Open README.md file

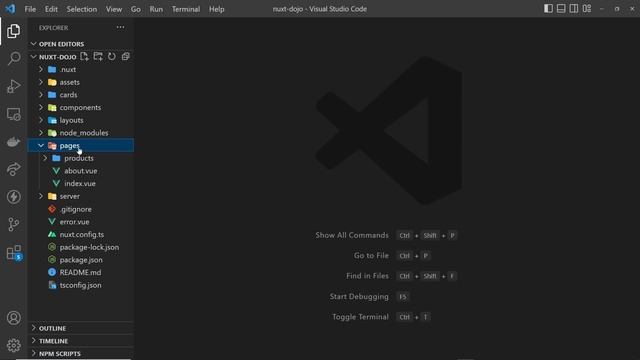[x=81, y=272]
